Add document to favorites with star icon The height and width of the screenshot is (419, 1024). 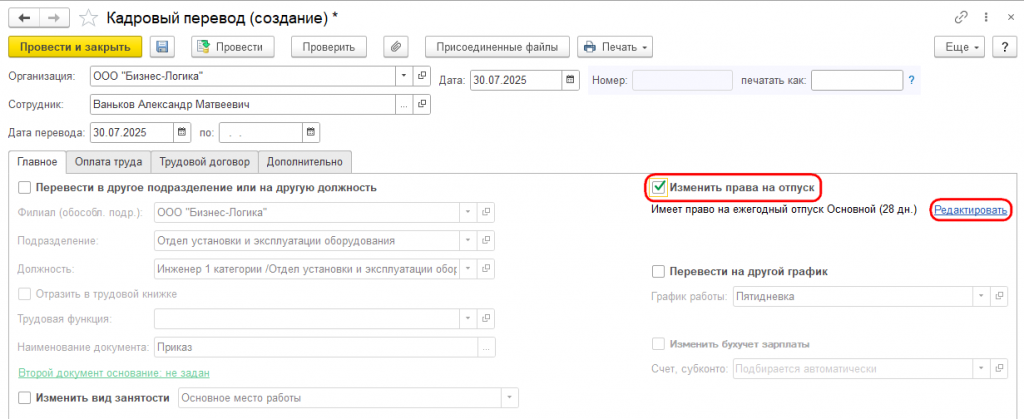coord(86,18)
